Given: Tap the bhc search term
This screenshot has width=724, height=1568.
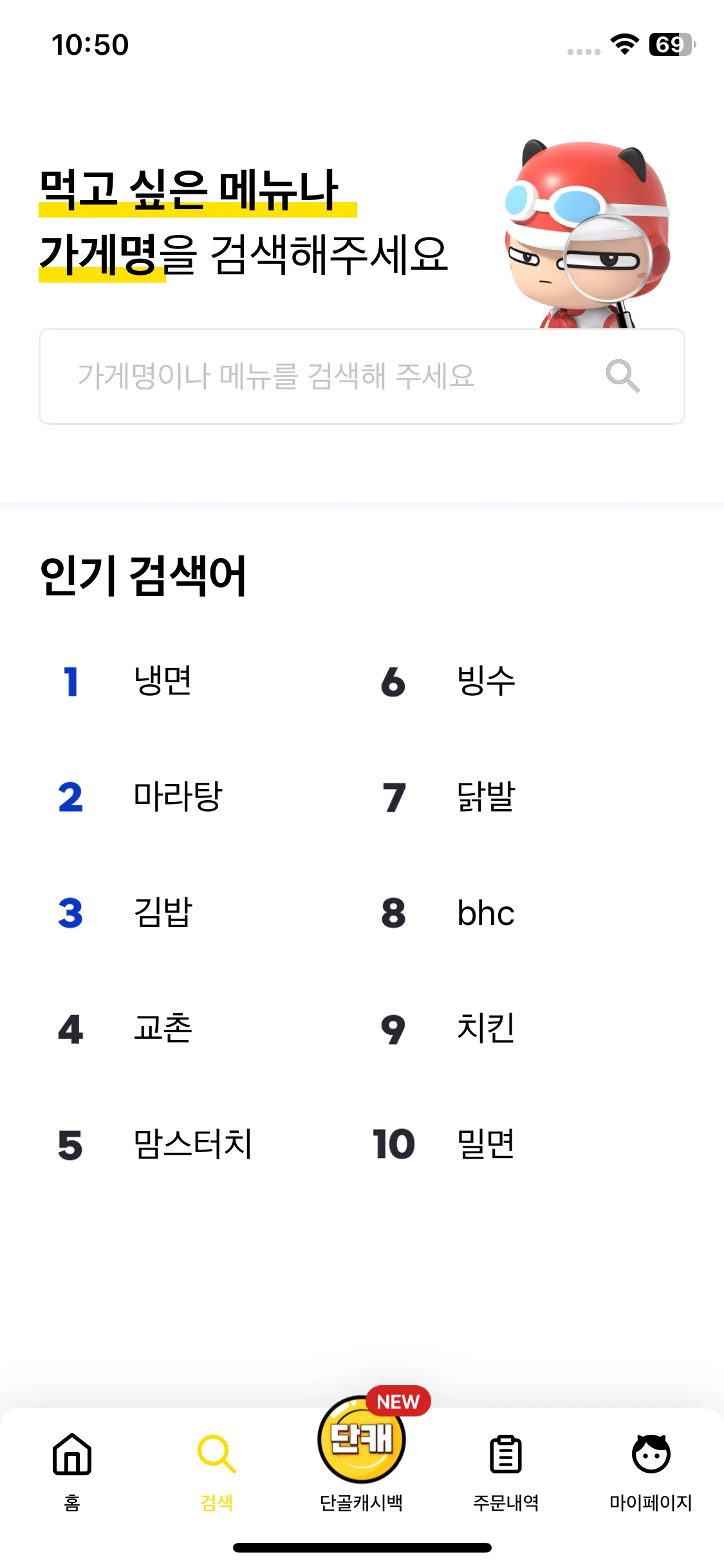Looking at the screenshot, I should click(x=485, y=913).
